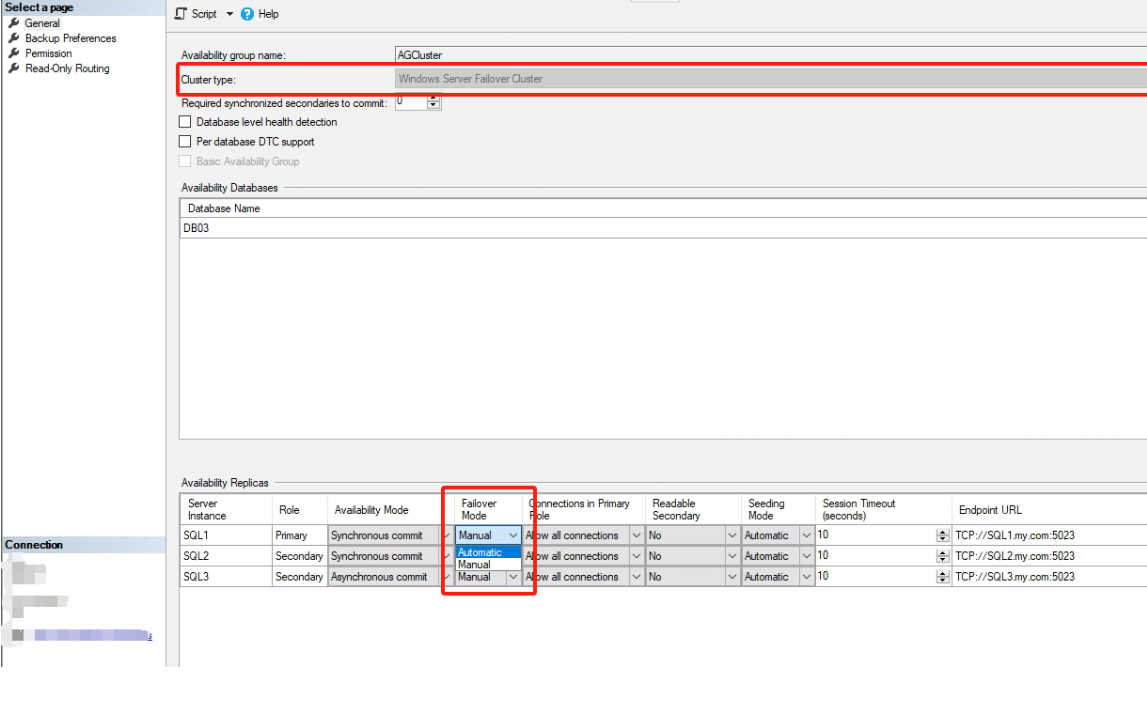
Task: Open SQL3 Seeding Mode dropdown
Action: pos(806,577)
